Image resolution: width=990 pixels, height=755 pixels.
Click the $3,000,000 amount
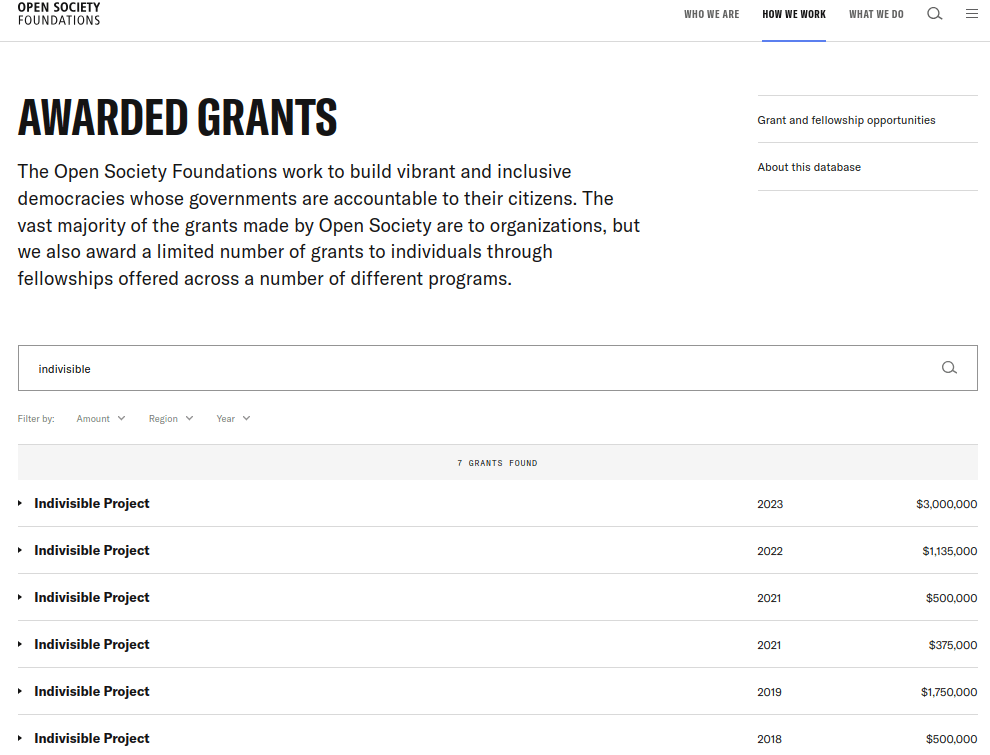point(946,504)
